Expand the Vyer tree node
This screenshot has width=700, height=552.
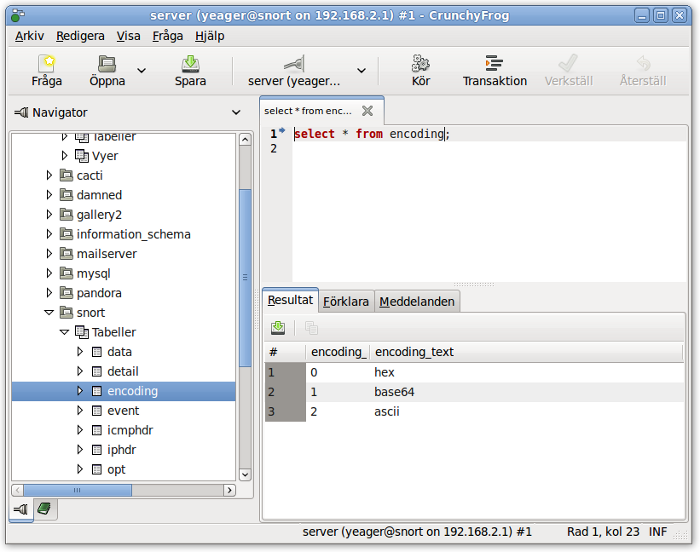tap(64, 155)
